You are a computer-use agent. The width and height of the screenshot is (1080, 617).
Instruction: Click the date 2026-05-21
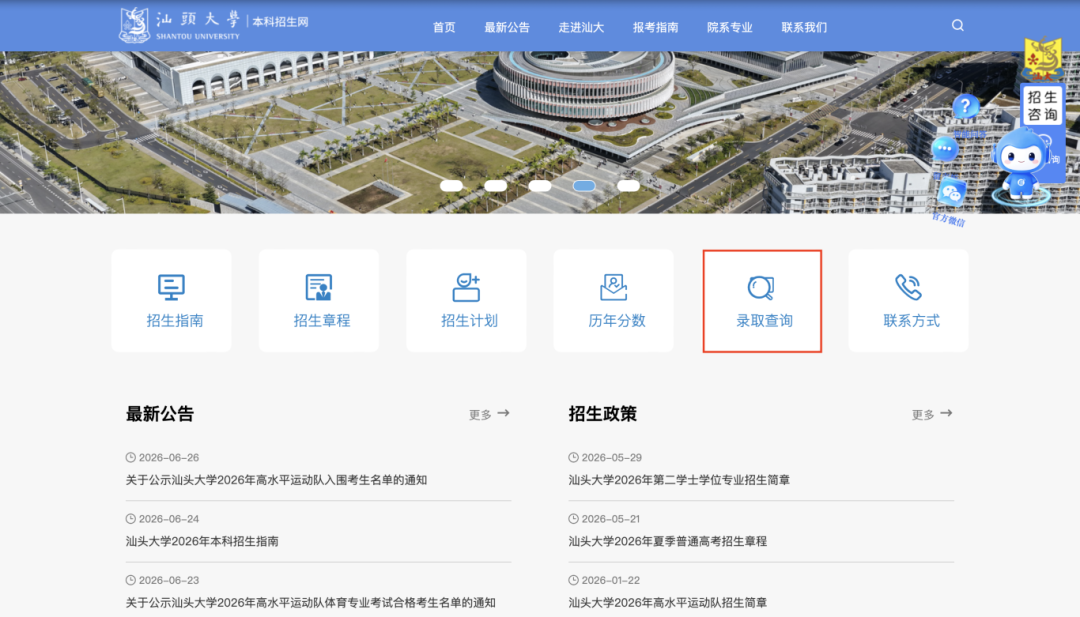[611, 519]
